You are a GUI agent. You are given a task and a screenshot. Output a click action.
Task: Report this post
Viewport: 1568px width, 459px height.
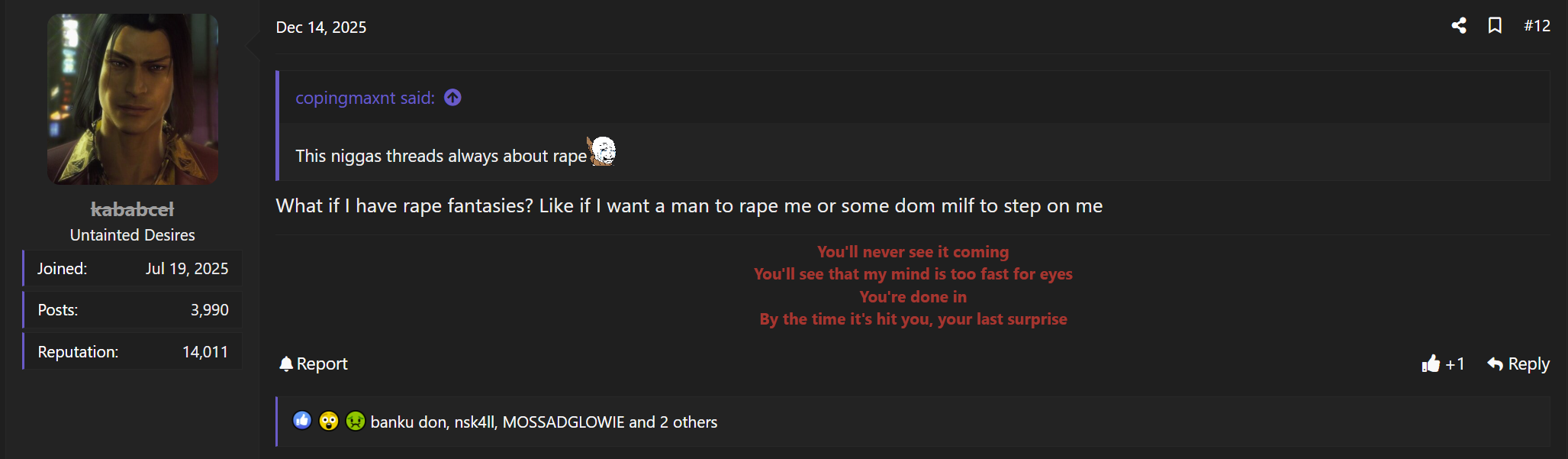(314, 364)
